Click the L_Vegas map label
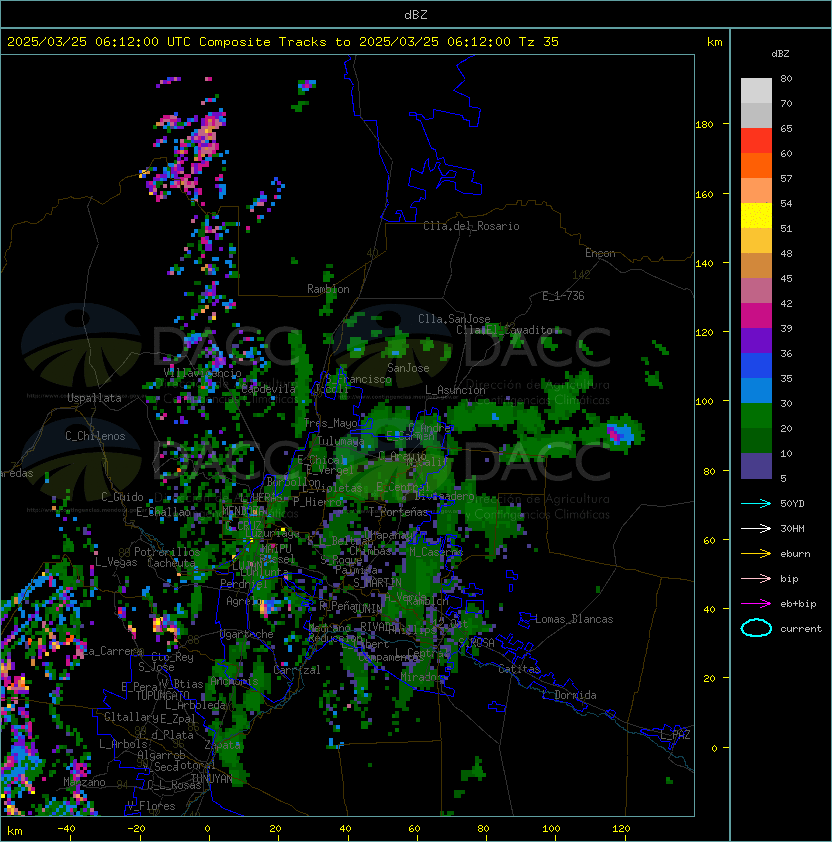832x842 pixels. (x=116, y=562)
